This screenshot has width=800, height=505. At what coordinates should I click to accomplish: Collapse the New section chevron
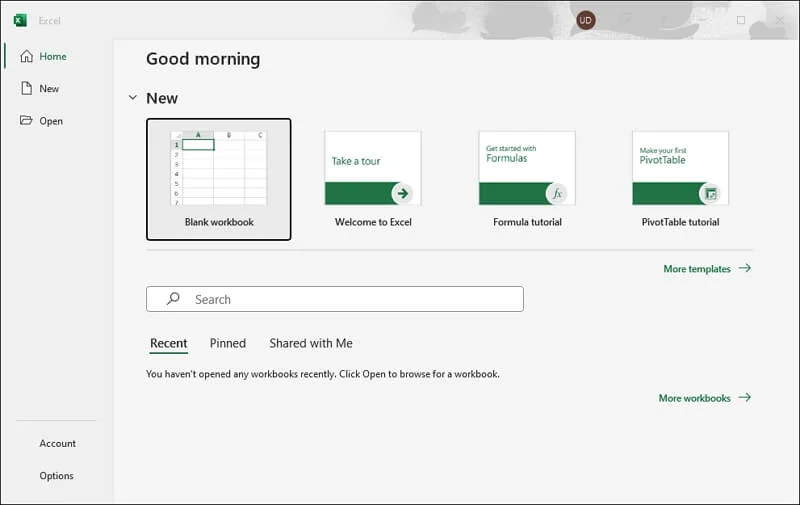tap(133, 97)
